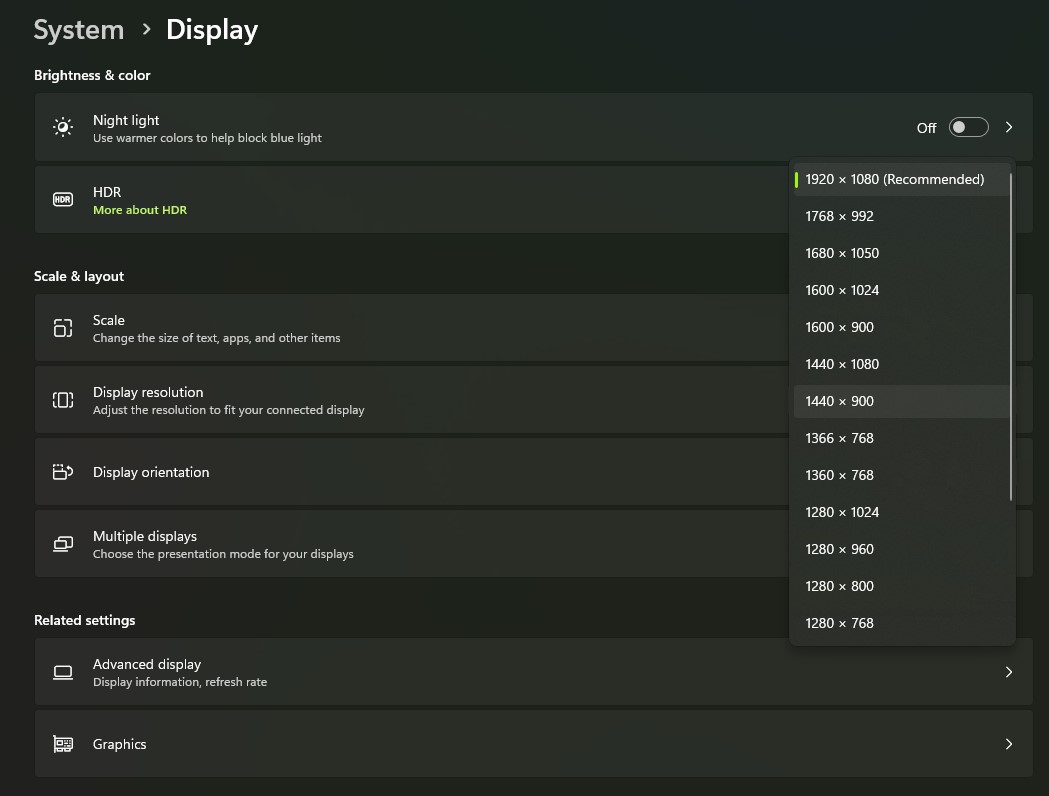Viewport: 1049px width, 796px height.
Task: Pick 1600 × 1024 resolution
Action: [901, 290]
